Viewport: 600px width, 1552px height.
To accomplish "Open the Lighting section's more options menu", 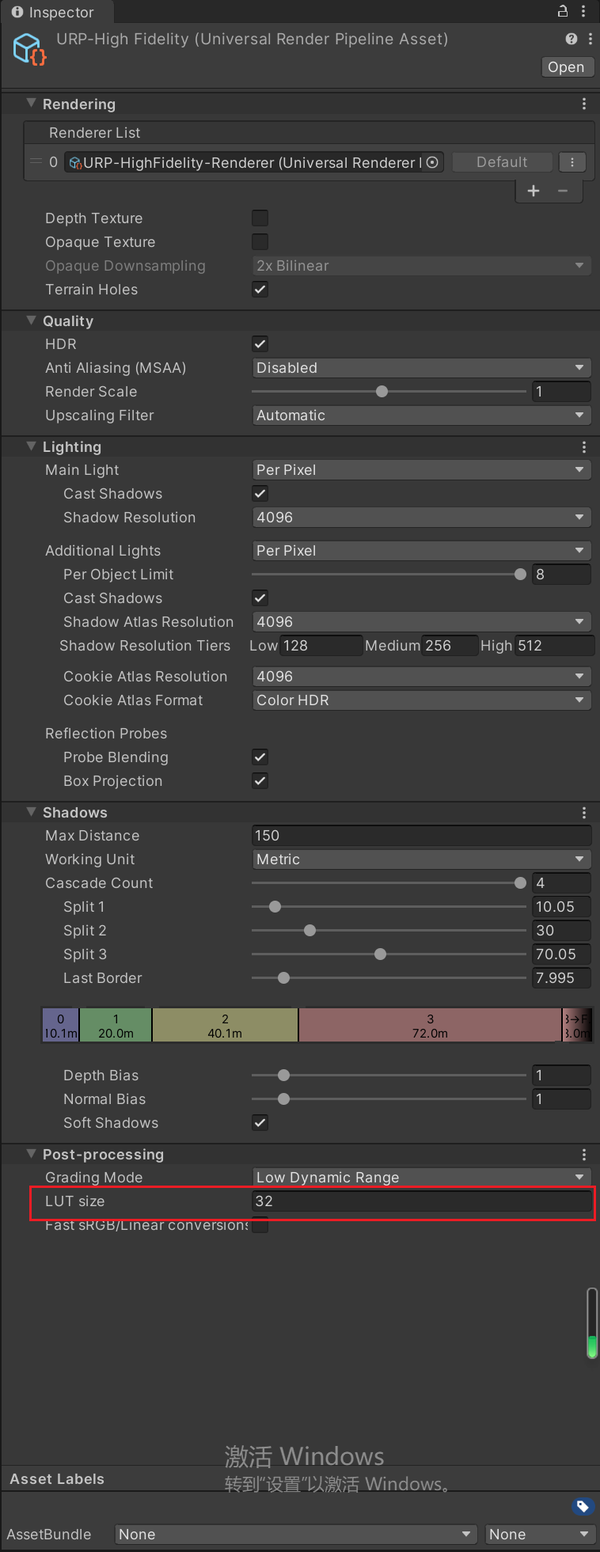I will pos(584,447).
